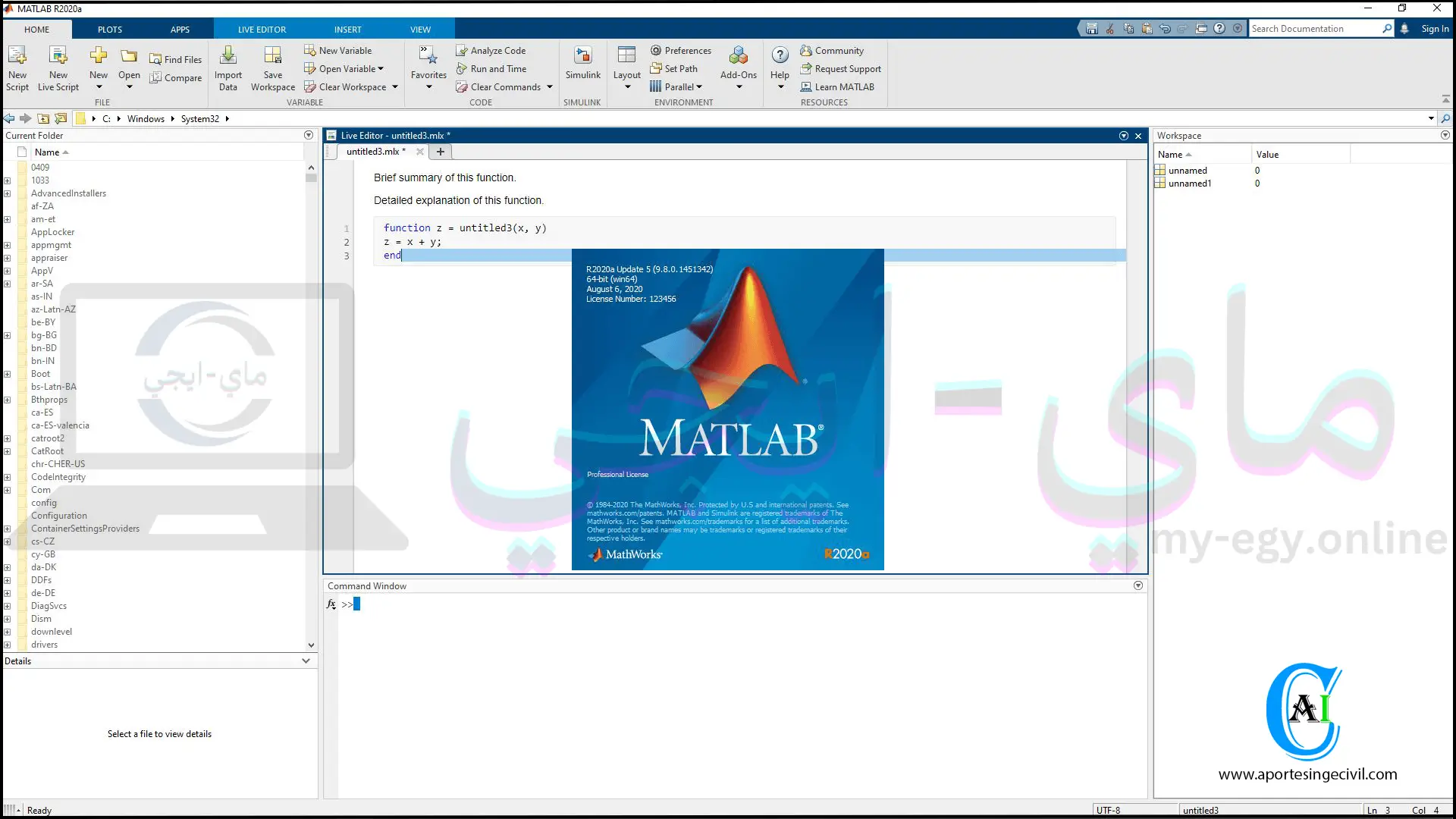Image resolution: width=1456 pixels, height=819 pixels.
Task: Open Current Folder panel actions menu
Action: pos(309,135)
